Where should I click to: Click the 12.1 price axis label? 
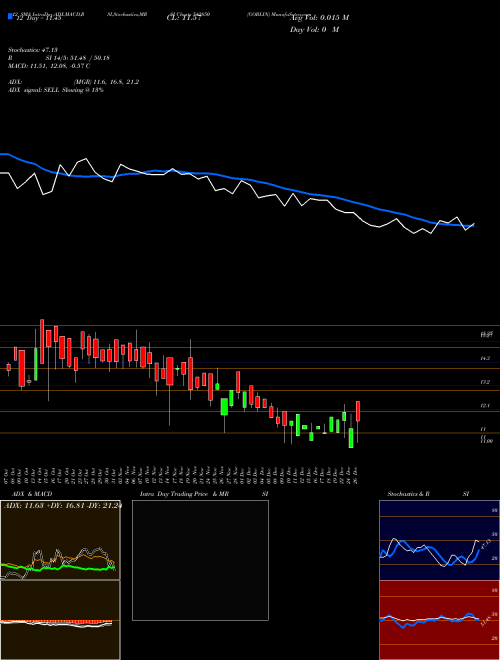click(485, 405)
